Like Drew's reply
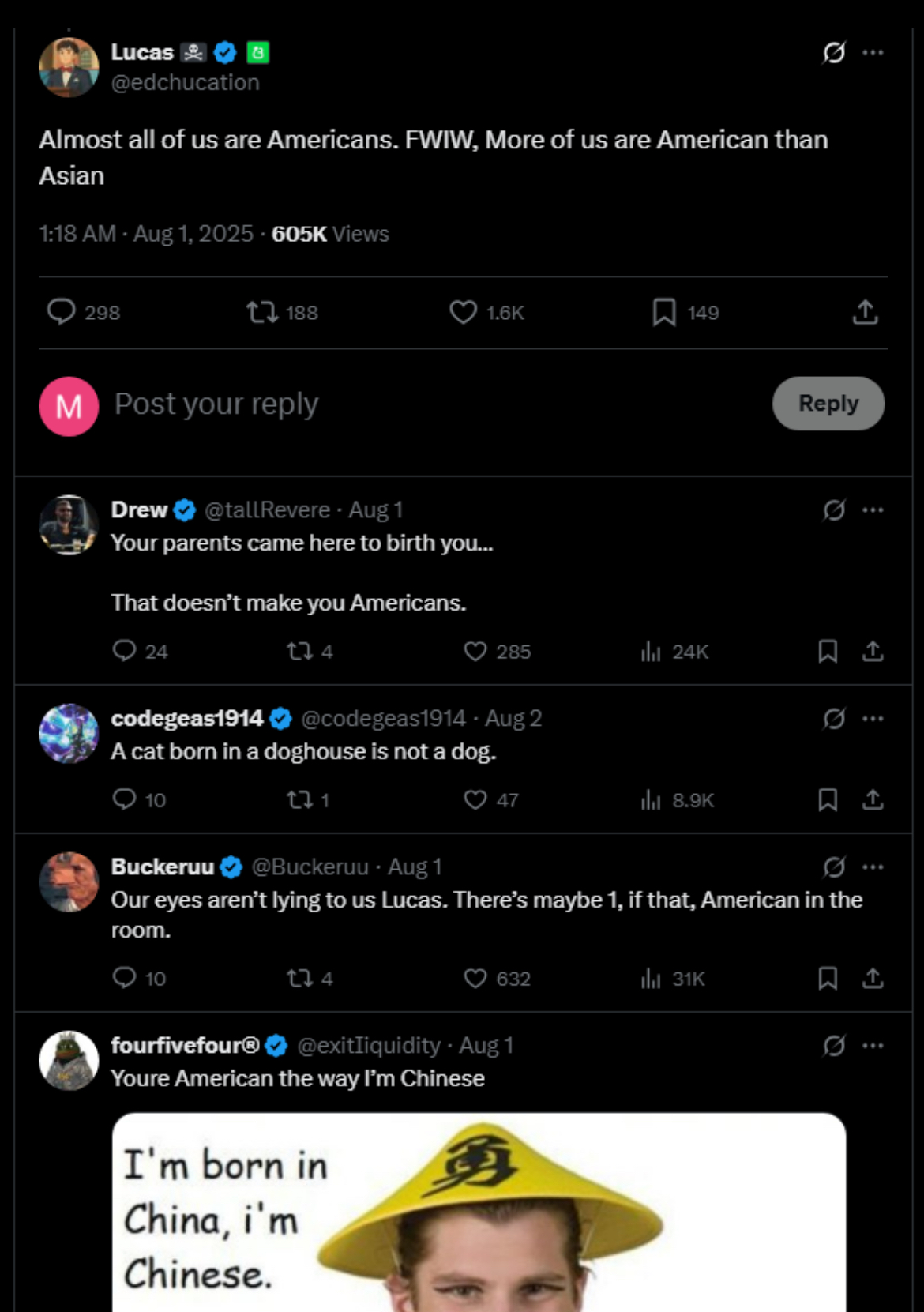The width and height of the screenshot is (924, 1312). 475,652
